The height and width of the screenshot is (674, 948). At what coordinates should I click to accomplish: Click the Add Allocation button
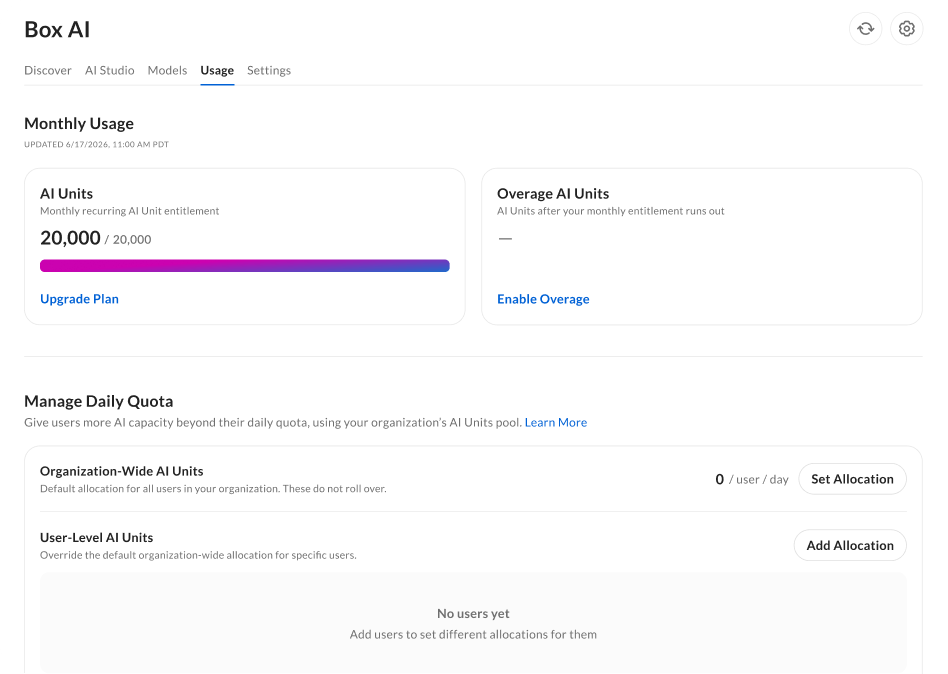coord(850,545)
